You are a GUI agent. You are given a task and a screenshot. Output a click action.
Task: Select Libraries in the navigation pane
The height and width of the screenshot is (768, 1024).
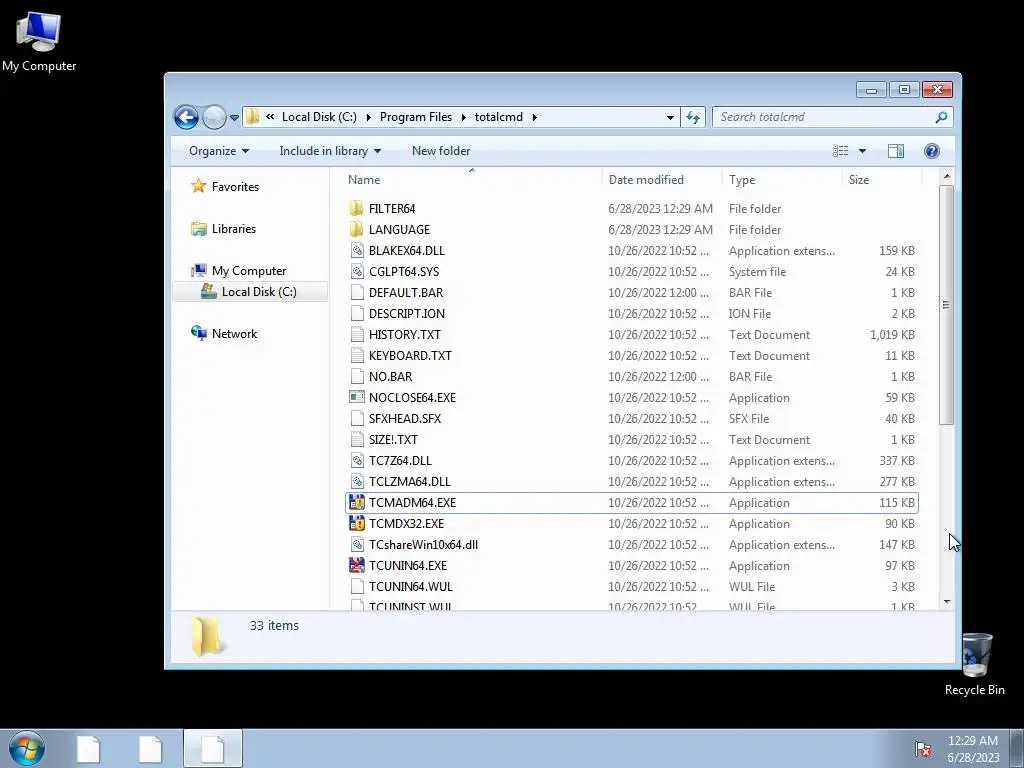tap(223, 229)
